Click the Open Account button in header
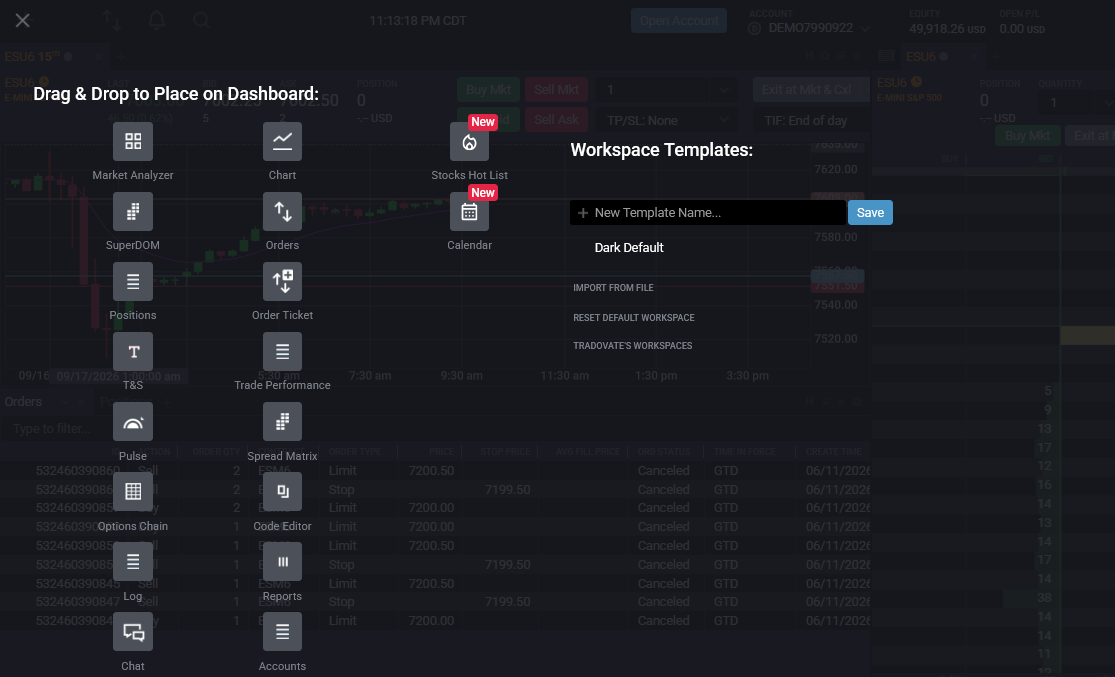The image size is (1115, 677). coord(679,21)
